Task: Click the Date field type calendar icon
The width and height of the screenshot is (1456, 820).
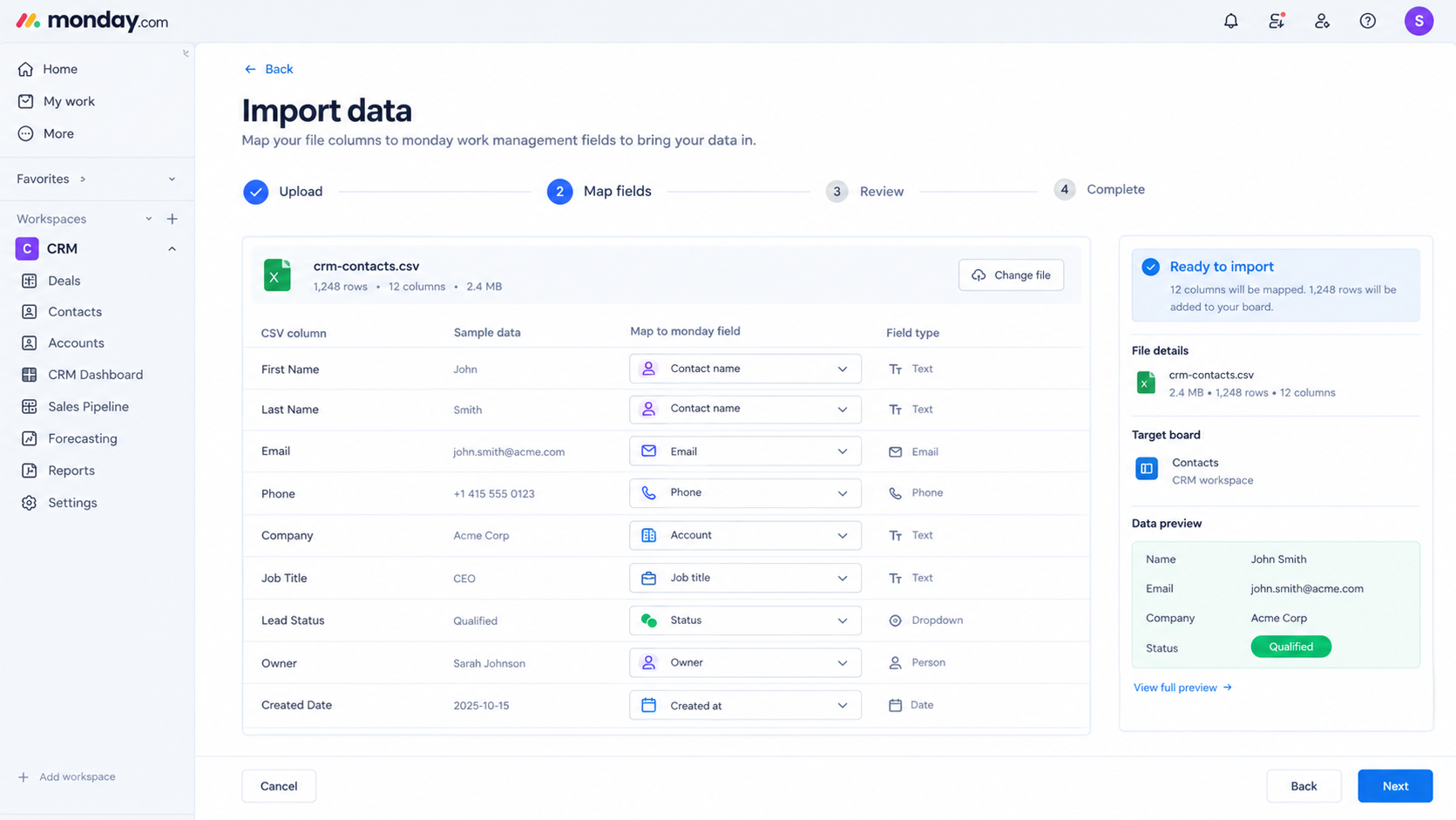Action: pyautogui.click(x=895, y=705)
